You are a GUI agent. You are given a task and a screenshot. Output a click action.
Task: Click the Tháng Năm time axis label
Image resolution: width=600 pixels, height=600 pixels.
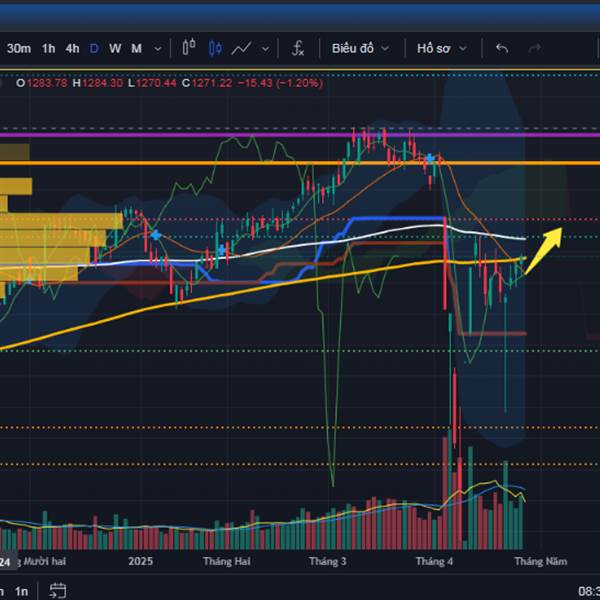[541, 561]
